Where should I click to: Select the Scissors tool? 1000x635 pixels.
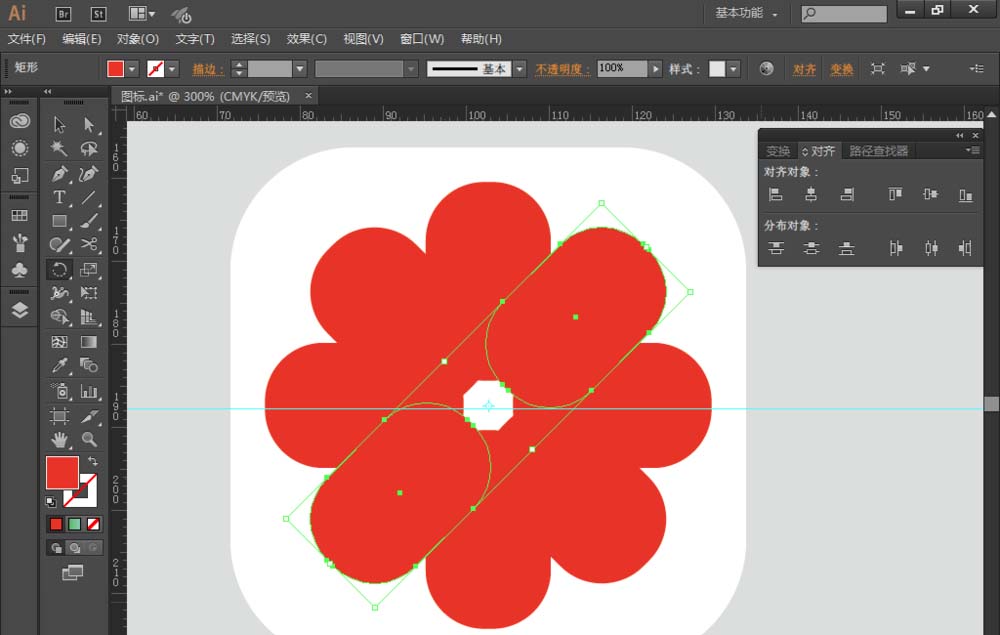click(89, 245)
